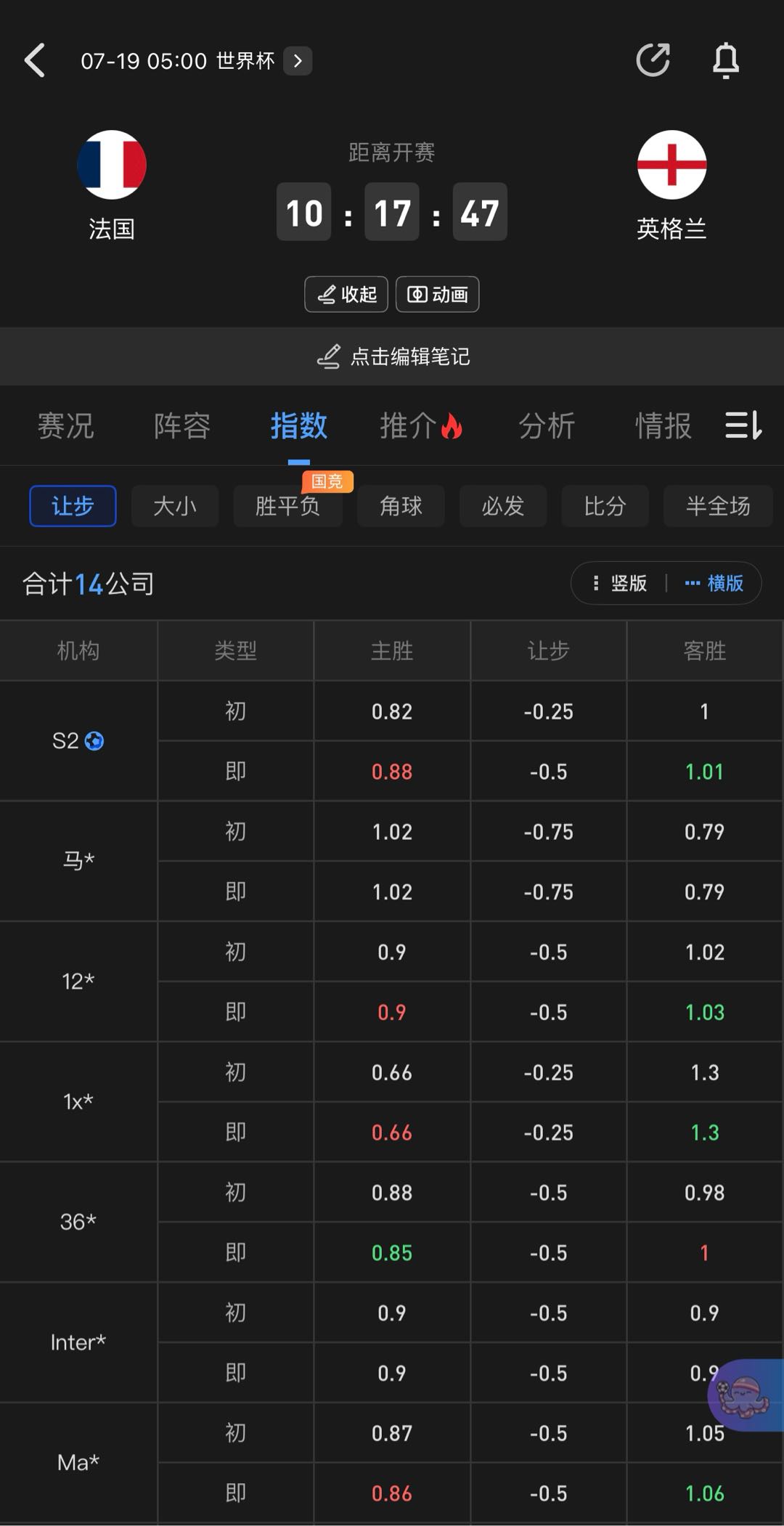Select the 必发 filter chip

tap(503, 506)
